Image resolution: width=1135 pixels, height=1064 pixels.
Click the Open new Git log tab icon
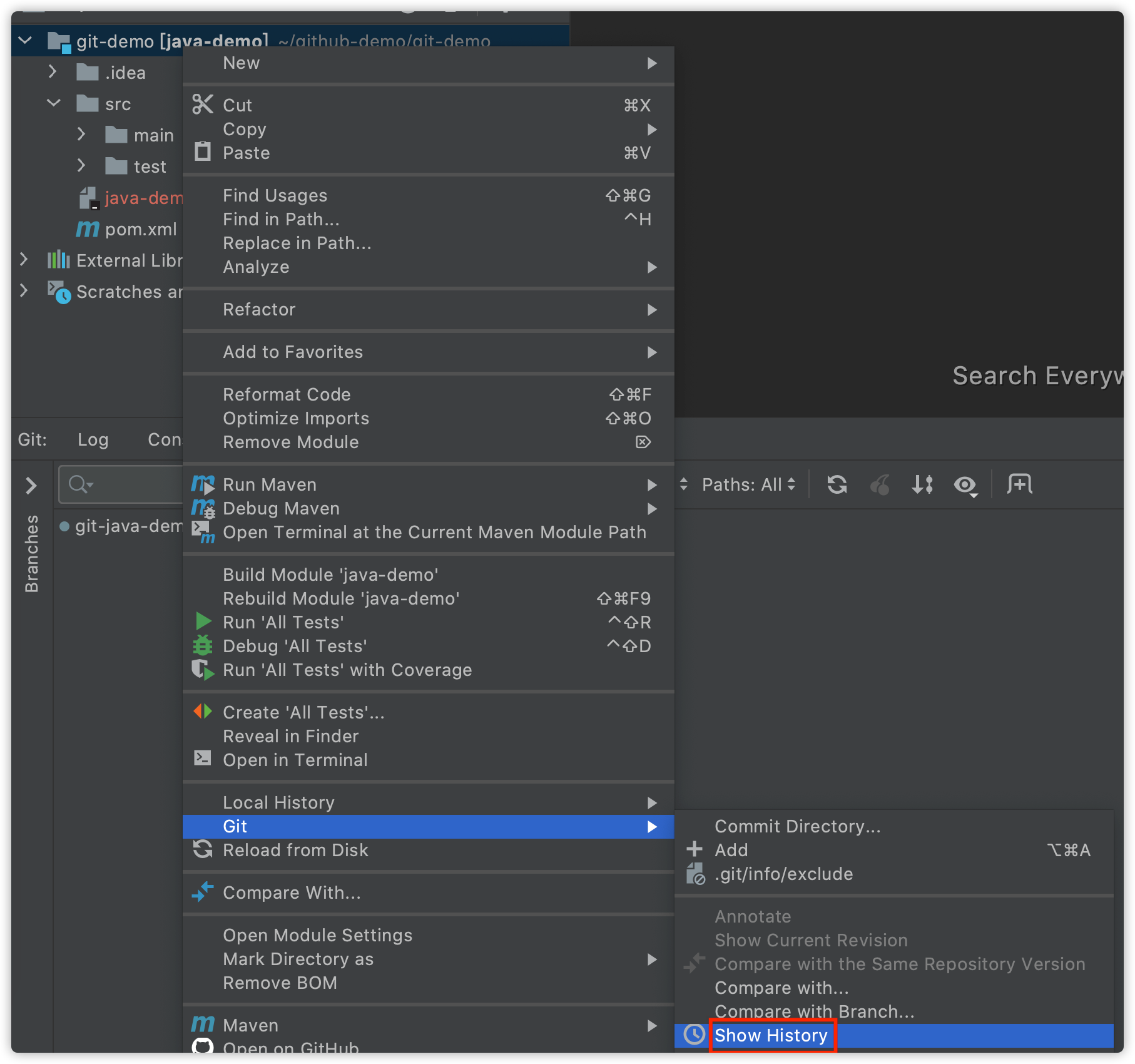[1020, 484]
